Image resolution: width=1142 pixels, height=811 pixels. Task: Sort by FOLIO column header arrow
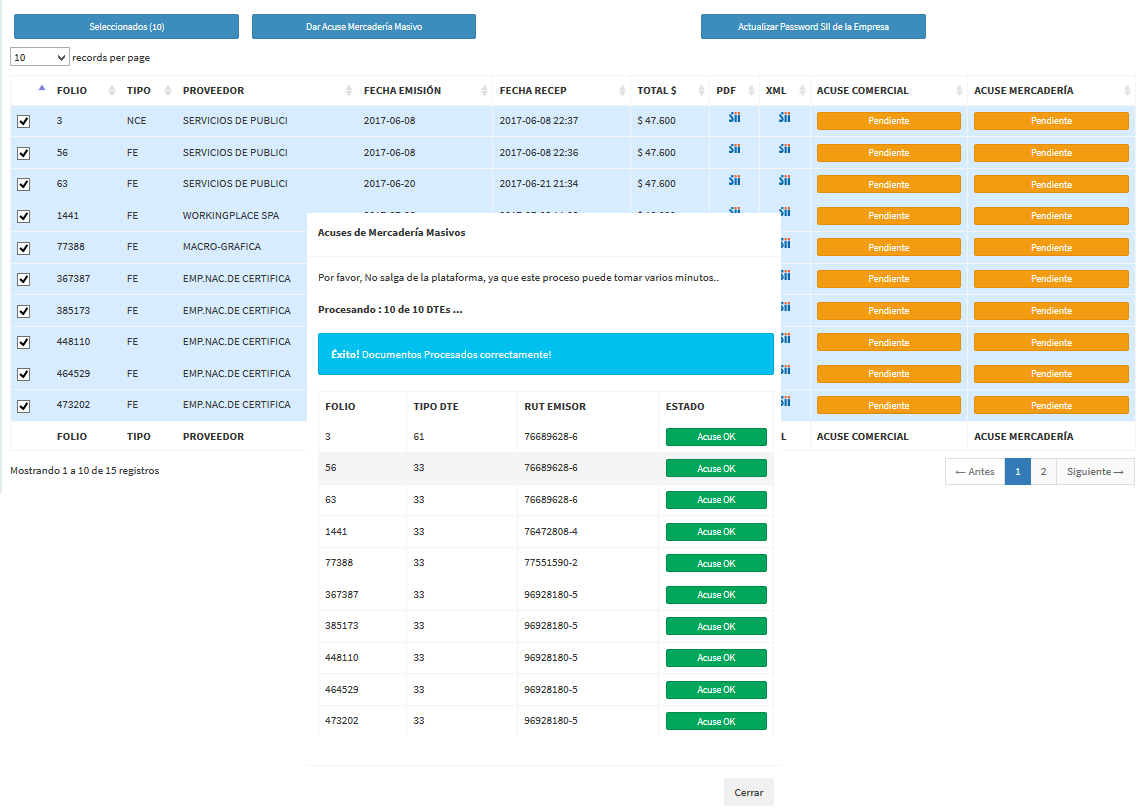click(x=111, y=90)
